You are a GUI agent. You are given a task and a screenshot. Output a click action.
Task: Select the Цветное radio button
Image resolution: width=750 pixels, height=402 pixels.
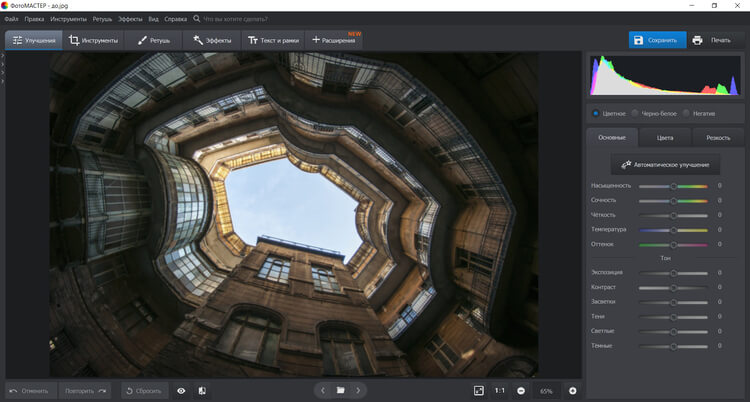click(x=597, y=113)
